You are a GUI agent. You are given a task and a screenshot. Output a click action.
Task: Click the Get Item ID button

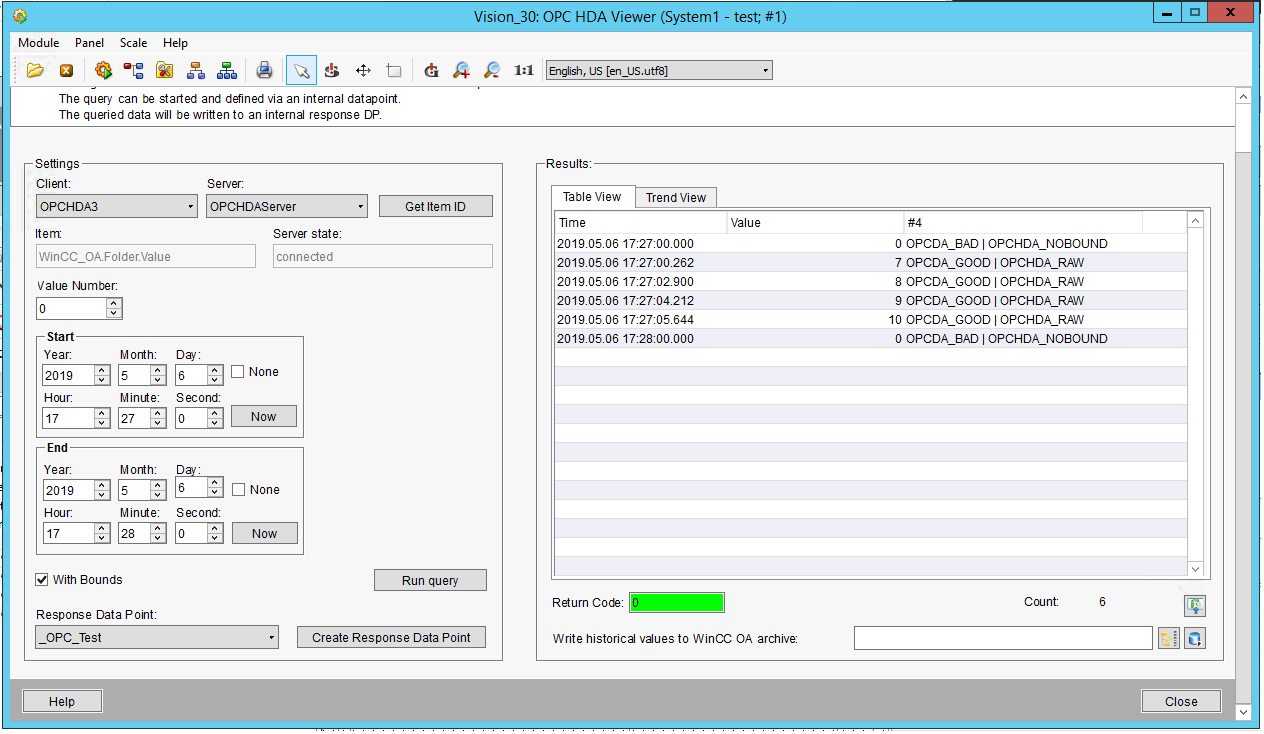(435, 206)
